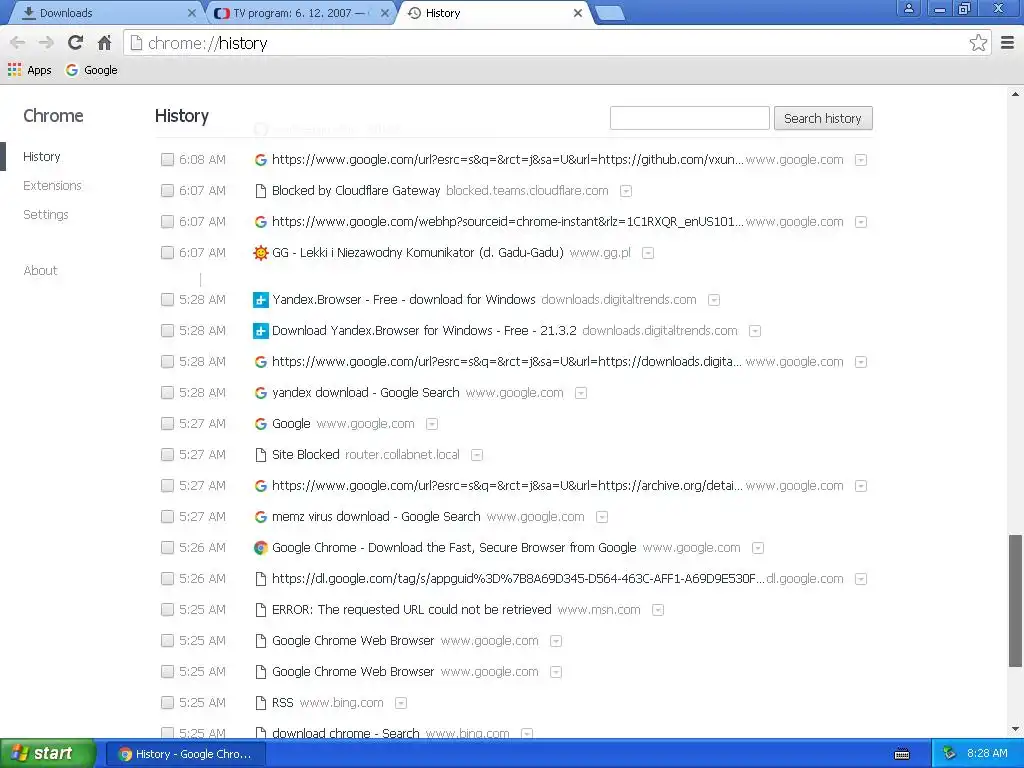Viewport: 1024px width, 768px height.
Task: Click favicon of Download Yandex.Browser 21.3.2 entry
Action: [261, 331]
